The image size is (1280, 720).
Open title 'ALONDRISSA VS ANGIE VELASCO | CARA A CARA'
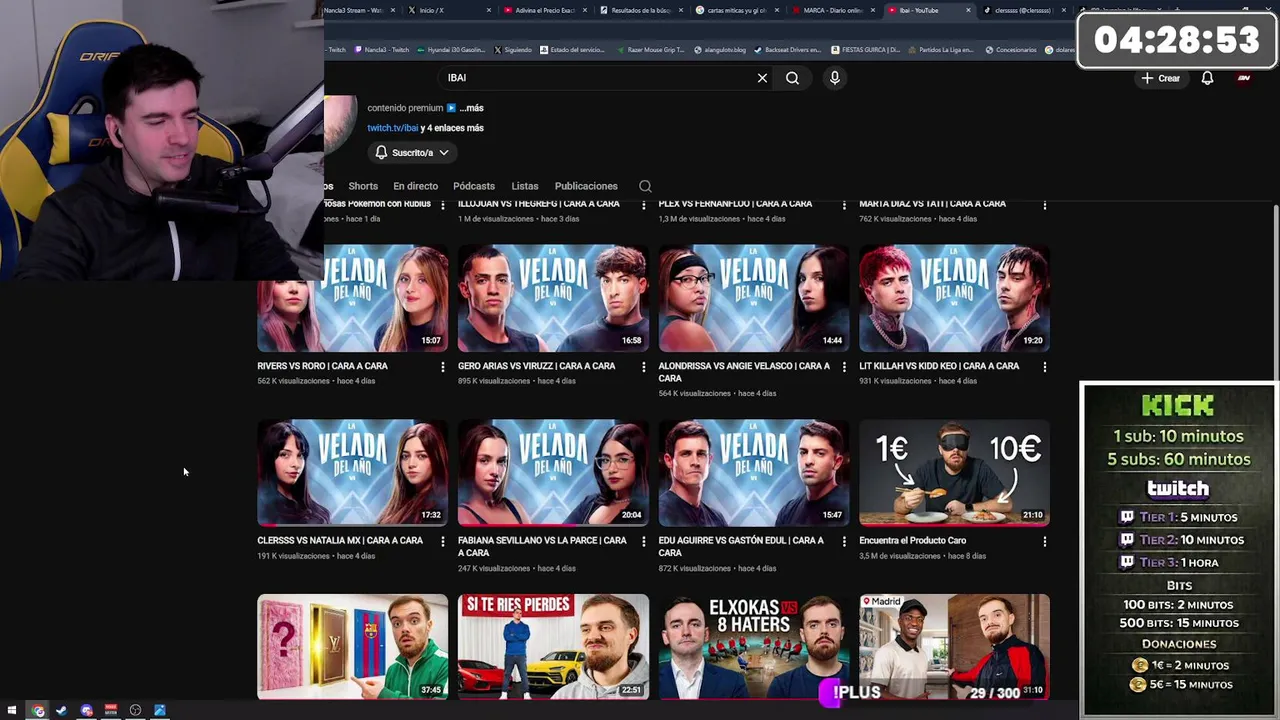point(744,372)
